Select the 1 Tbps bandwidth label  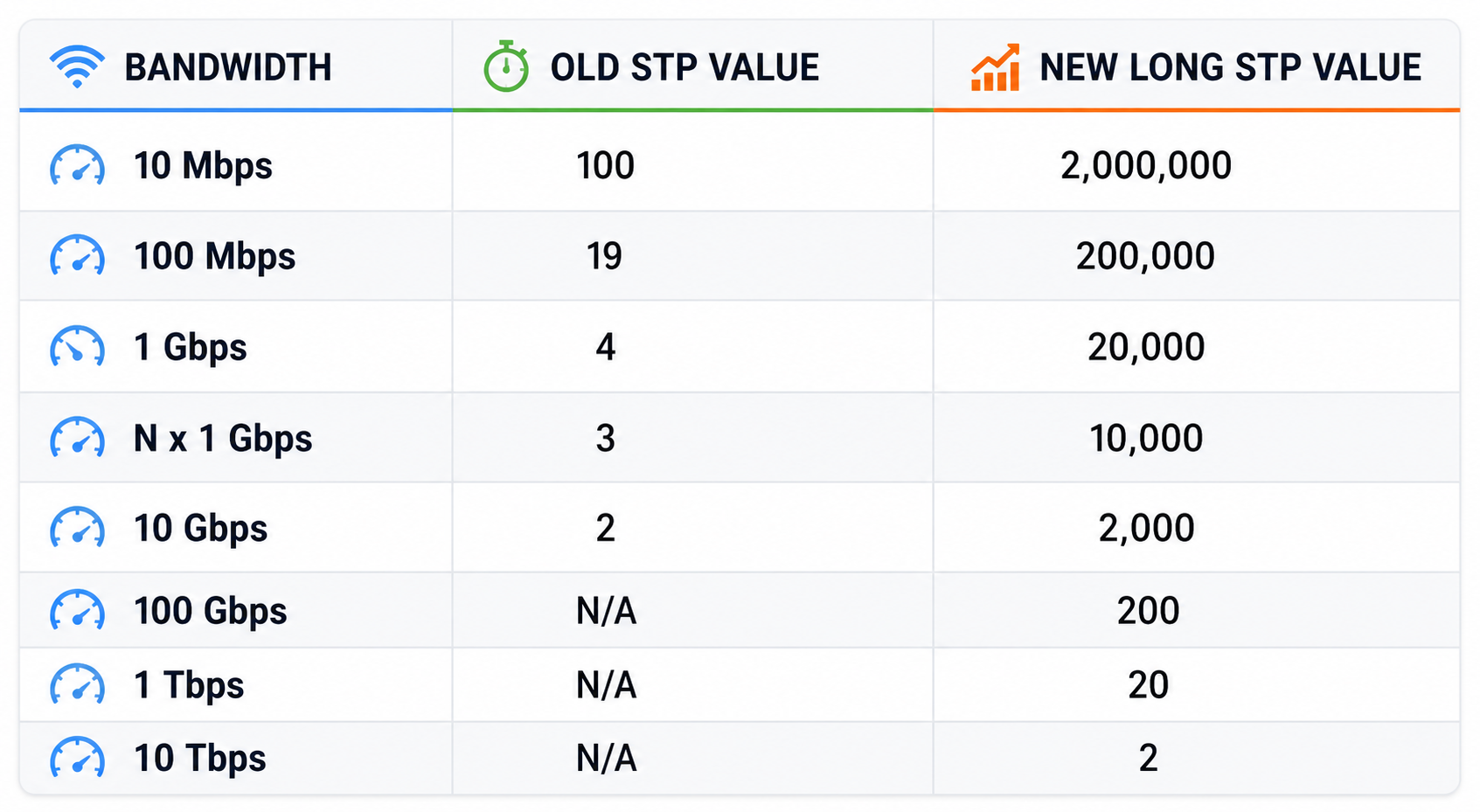188,686
